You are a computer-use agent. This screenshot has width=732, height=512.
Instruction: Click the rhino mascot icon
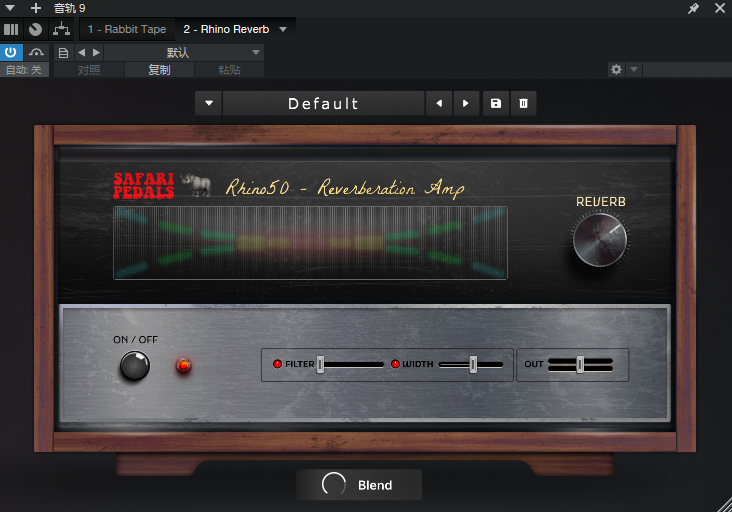pyautogui.click(x=197, y=184)
